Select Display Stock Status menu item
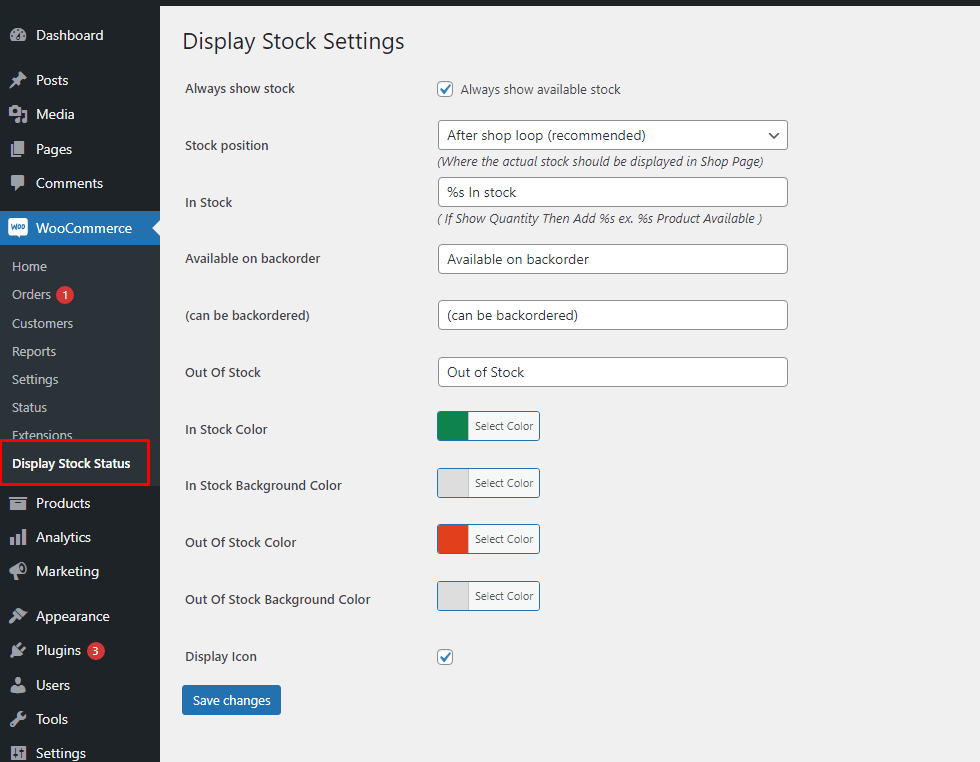 pyautogui.click(x=72, y=463)
